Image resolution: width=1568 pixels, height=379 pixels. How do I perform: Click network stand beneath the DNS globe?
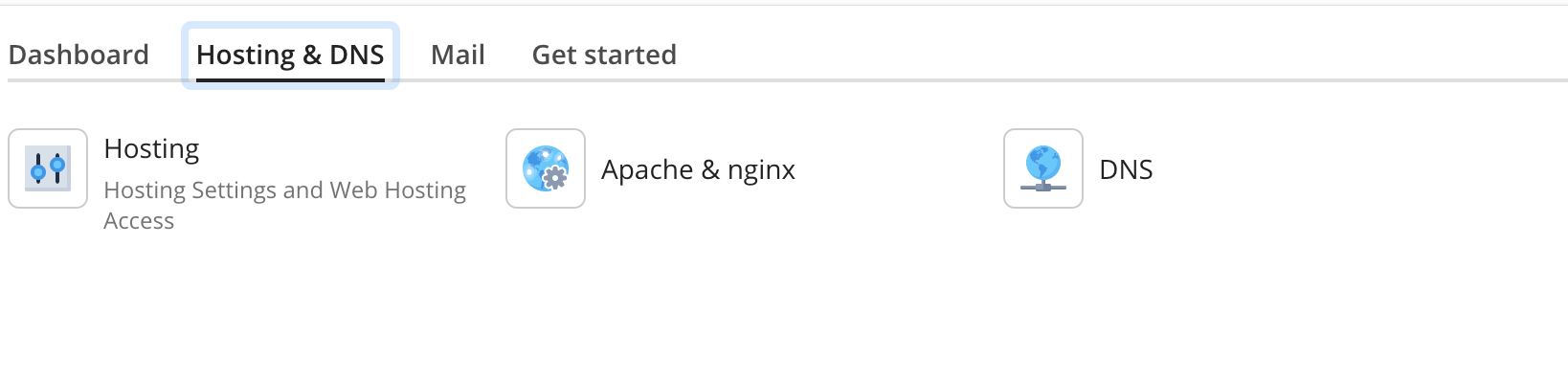[x=1043, y=186]
